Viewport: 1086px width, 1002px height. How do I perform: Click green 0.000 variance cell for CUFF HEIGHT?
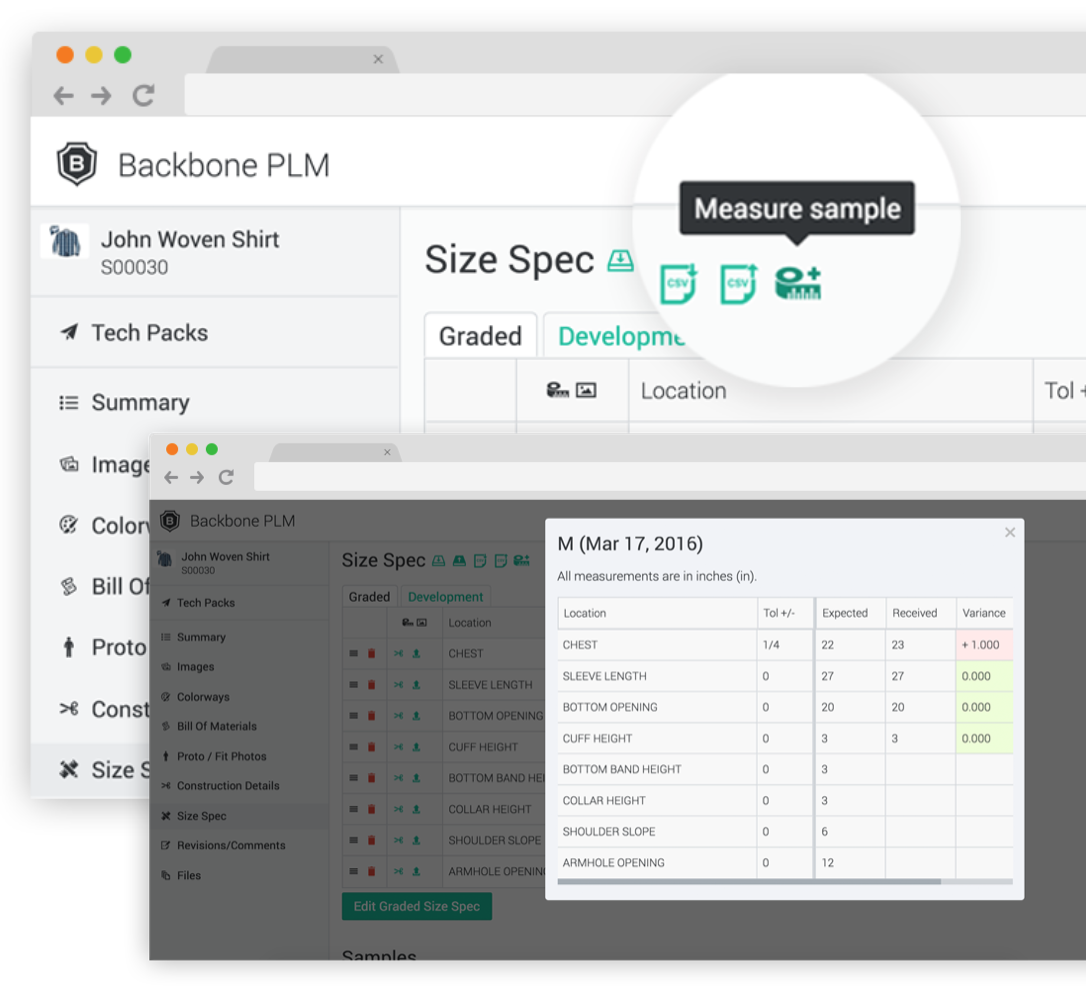[x=983, y=738]
